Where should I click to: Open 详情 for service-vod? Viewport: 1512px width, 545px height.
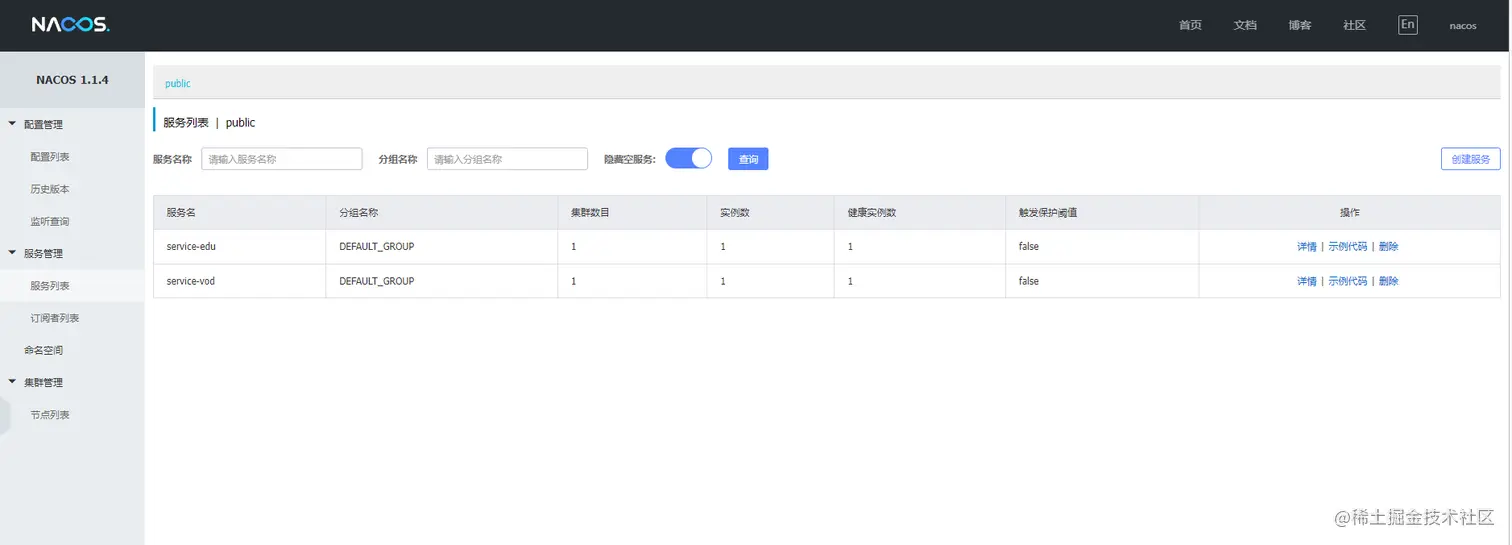pyautogui.click(x=1307, y=282)
